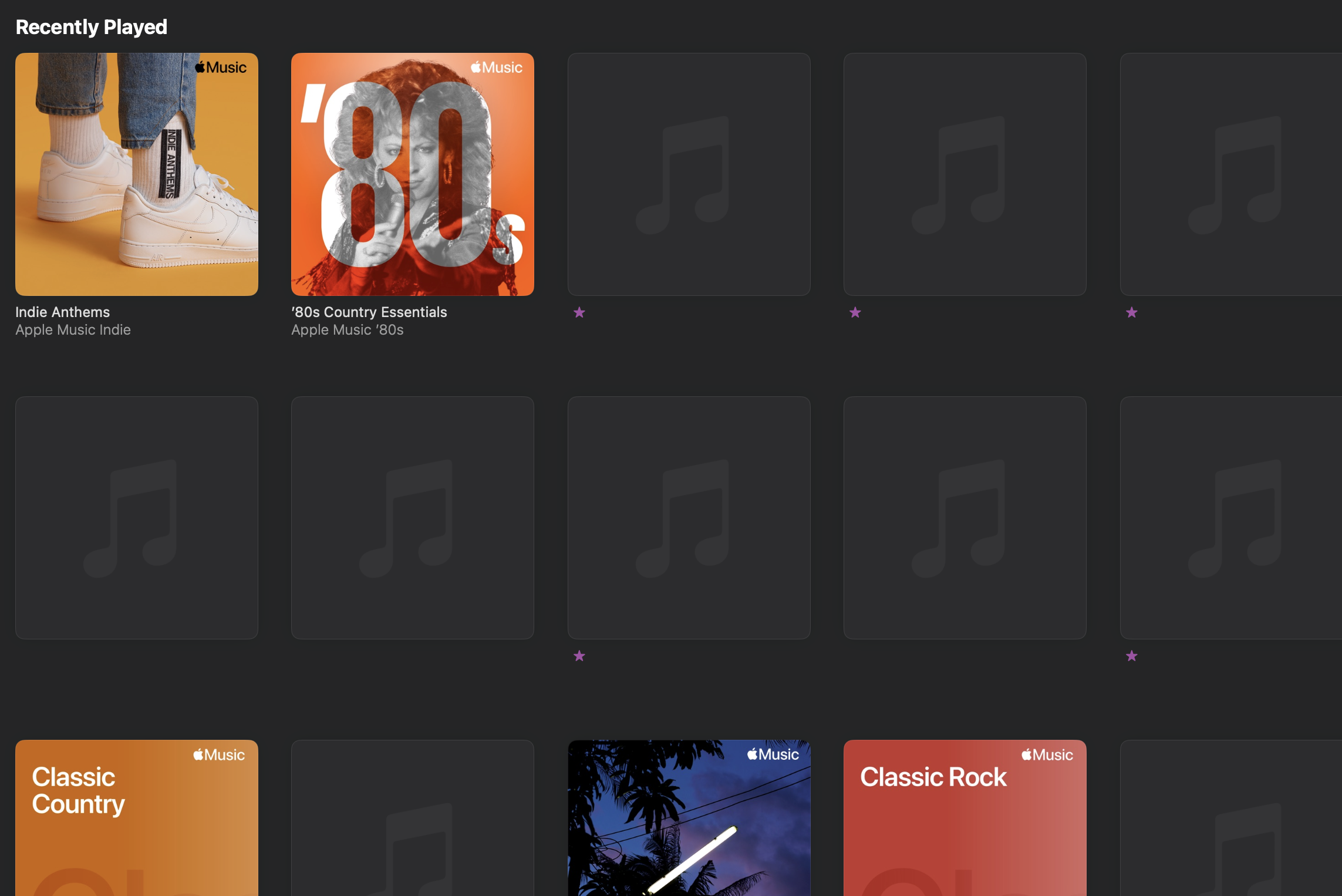Select the first placeholder album in the second row
The width and height of the screenshot is (1342, 896).
click(136, 517)
